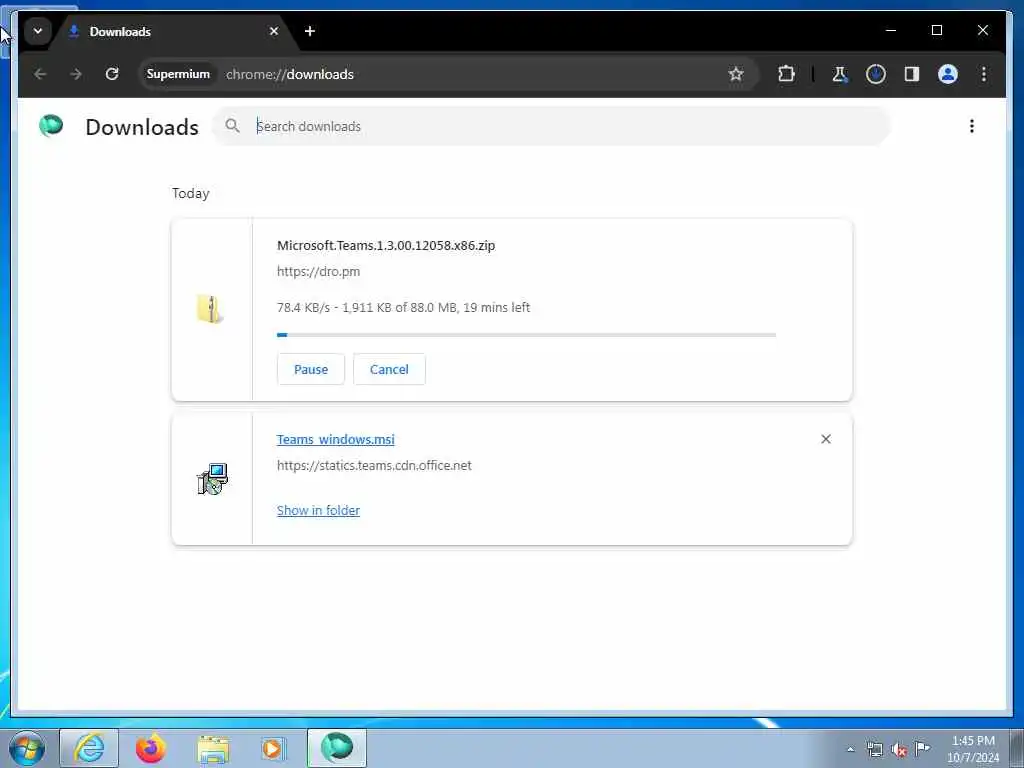
Task: Go forward with the forward arrow
Action: (76, 74)
